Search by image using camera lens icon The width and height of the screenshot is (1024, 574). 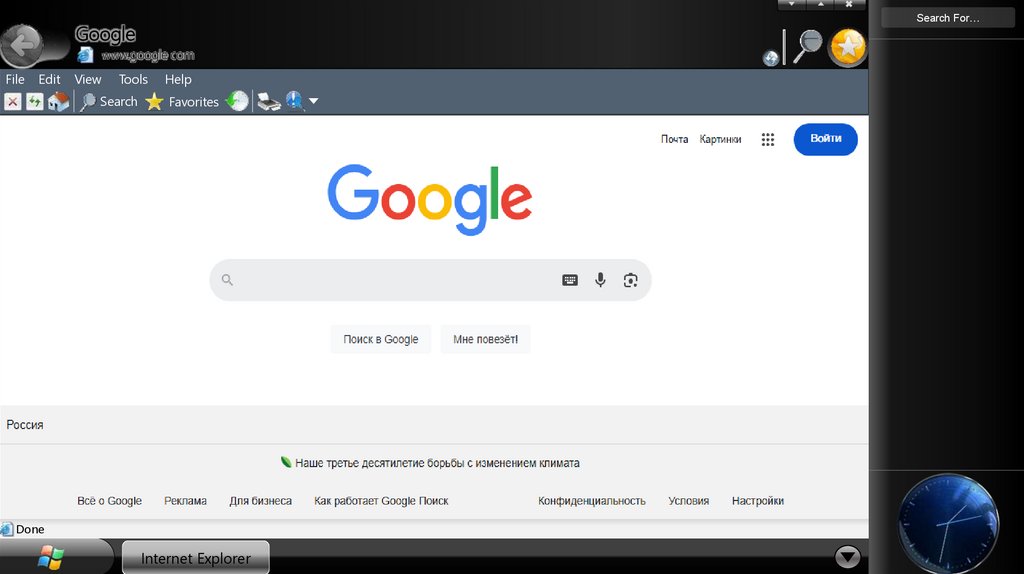[630, 280]
